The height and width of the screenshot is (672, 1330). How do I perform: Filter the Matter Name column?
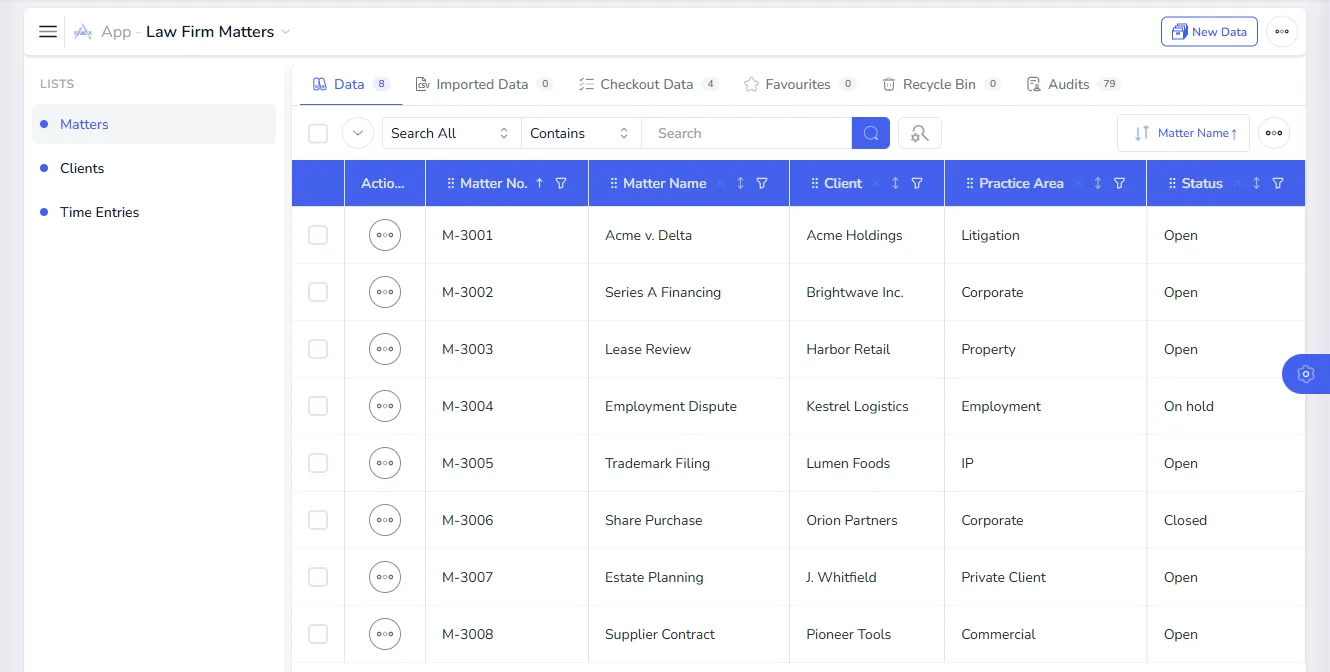pos(762,184)
